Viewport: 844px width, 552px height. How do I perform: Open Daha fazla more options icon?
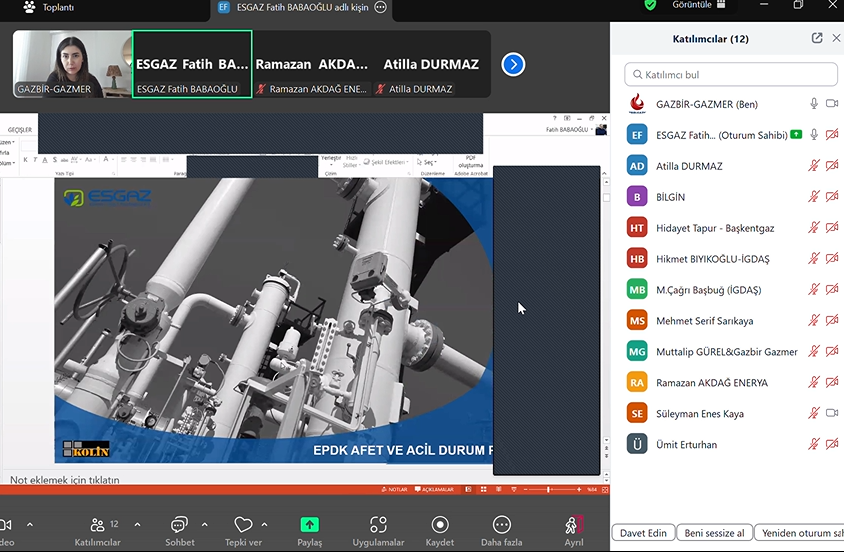coord(502,525)
